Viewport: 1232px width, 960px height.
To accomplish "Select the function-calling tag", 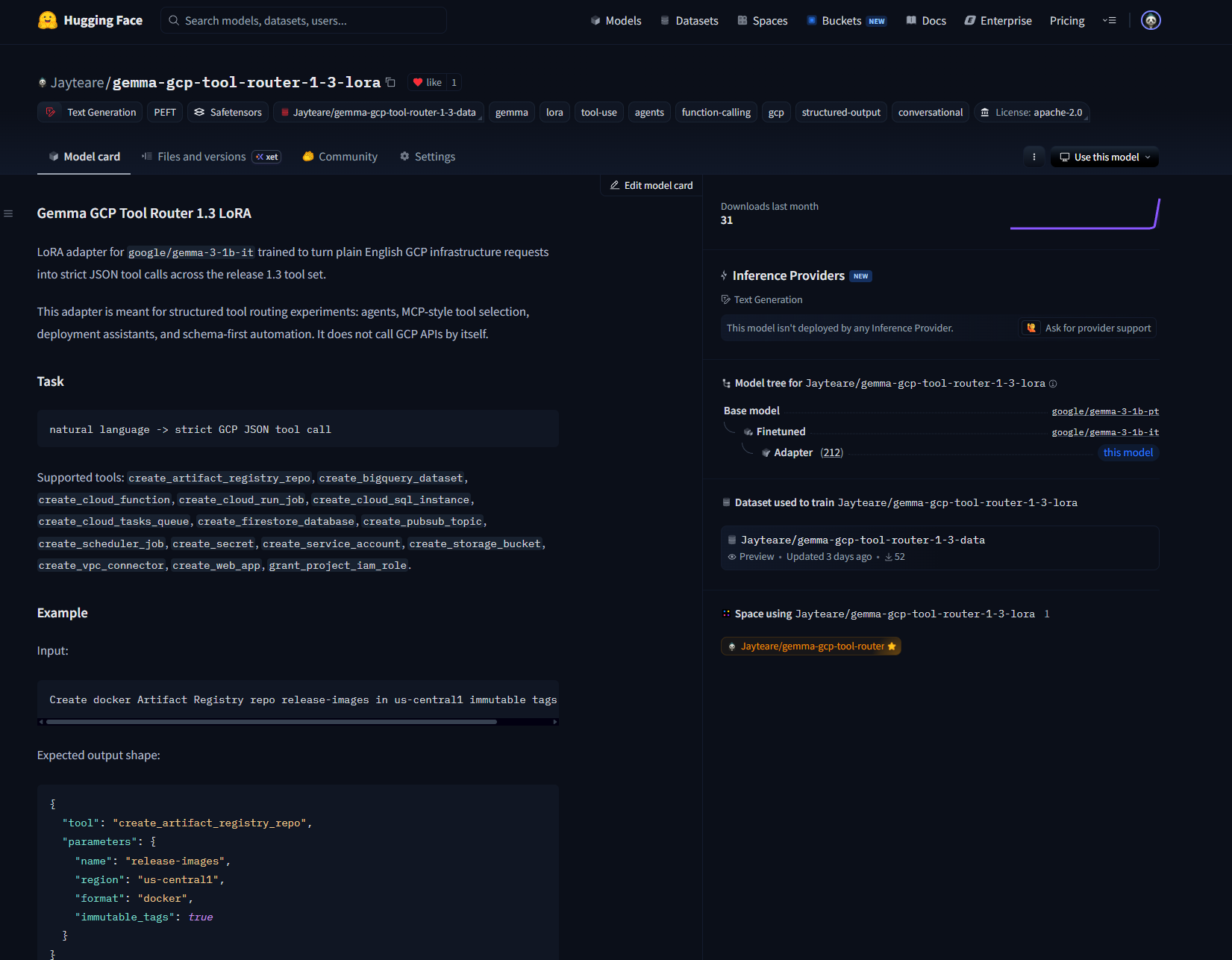I will (x=716, y=112).
